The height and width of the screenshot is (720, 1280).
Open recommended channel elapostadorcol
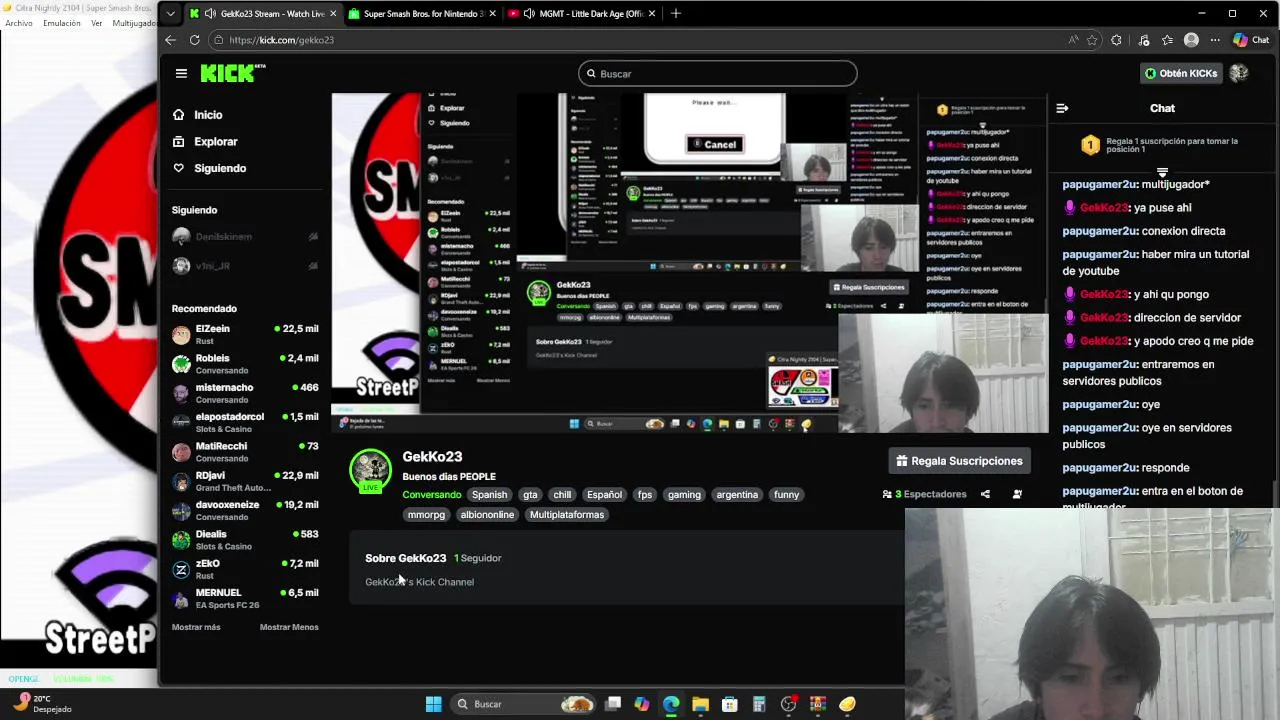click(x=245, y=422)
